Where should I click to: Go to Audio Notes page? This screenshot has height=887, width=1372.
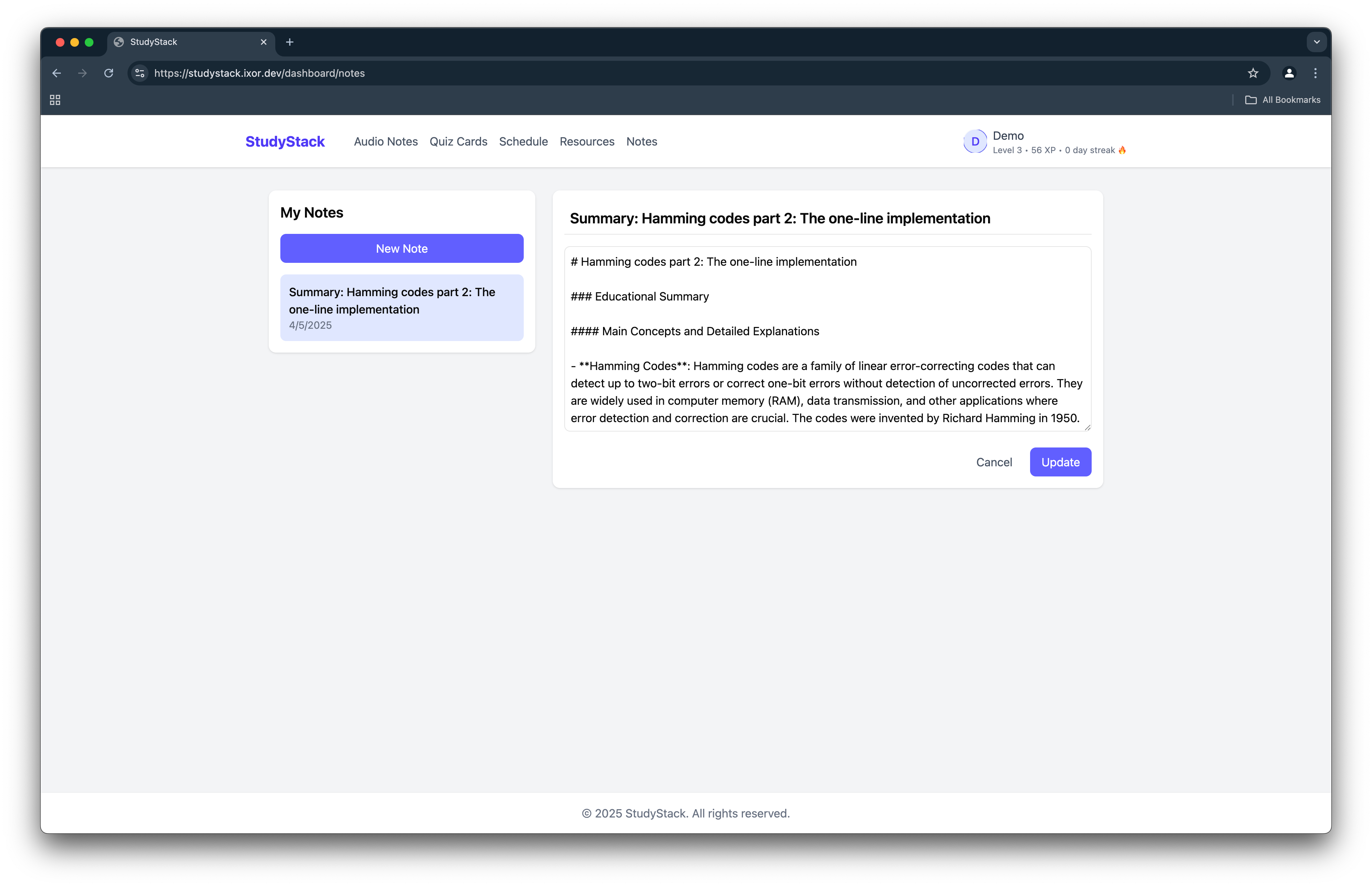[x=385, y=142]
